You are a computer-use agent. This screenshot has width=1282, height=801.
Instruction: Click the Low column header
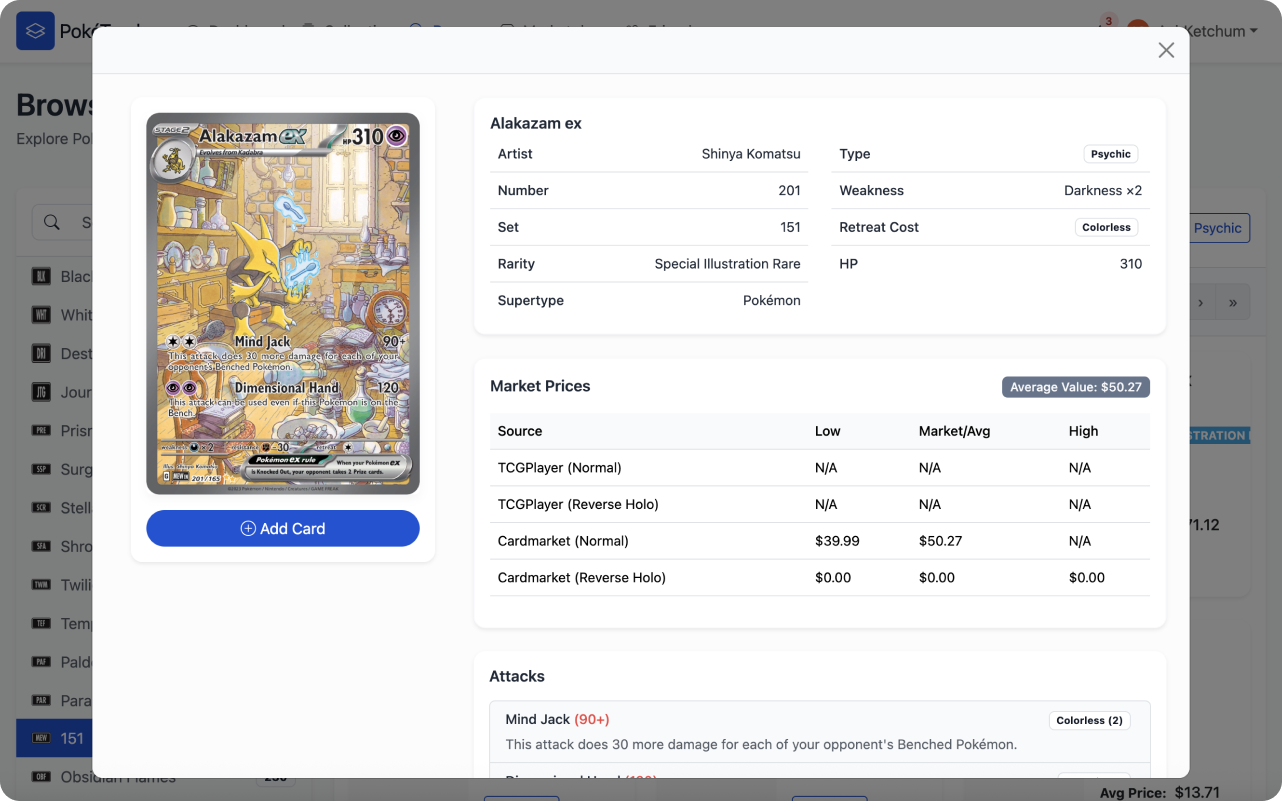pos(828,431)
